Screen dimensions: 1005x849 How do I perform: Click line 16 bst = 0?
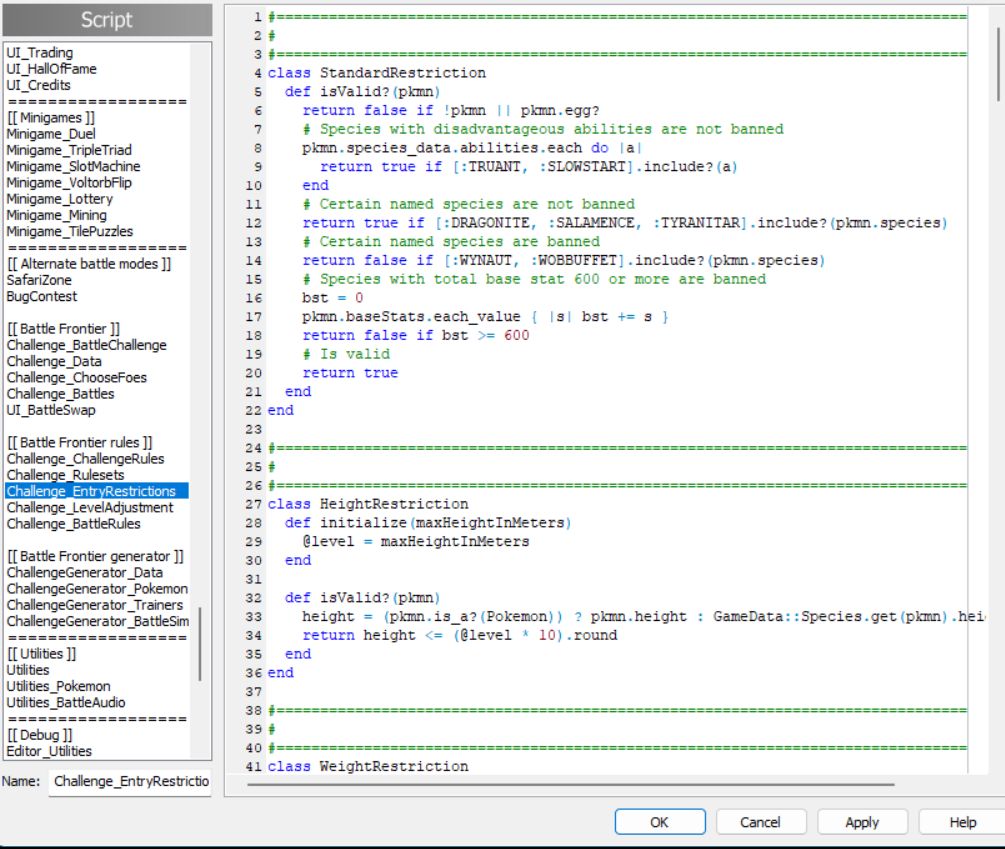pyautogui.click(x=333, y=298)
